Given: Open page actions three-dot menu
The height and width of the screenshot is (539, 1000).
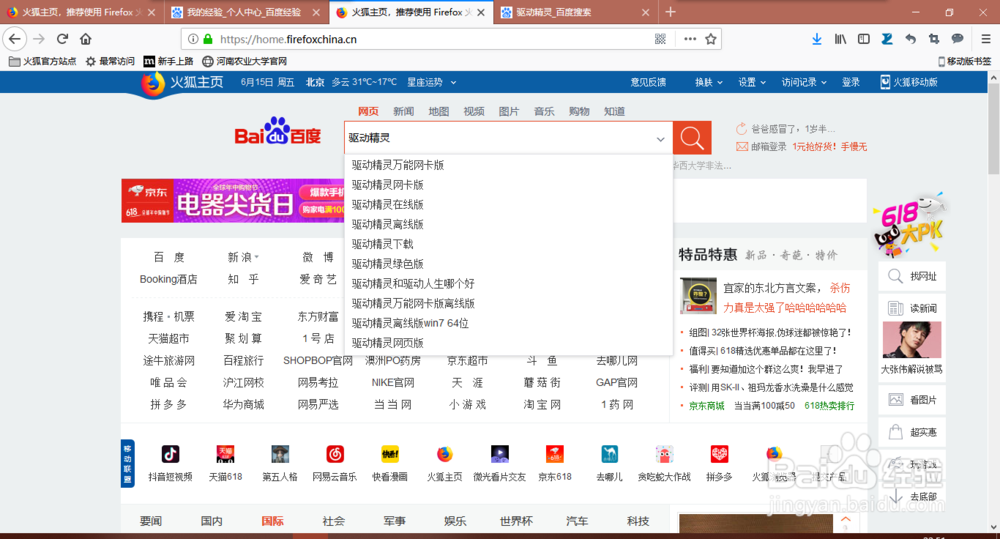Looking at the screenshot, I should click(x=690, y=39).
